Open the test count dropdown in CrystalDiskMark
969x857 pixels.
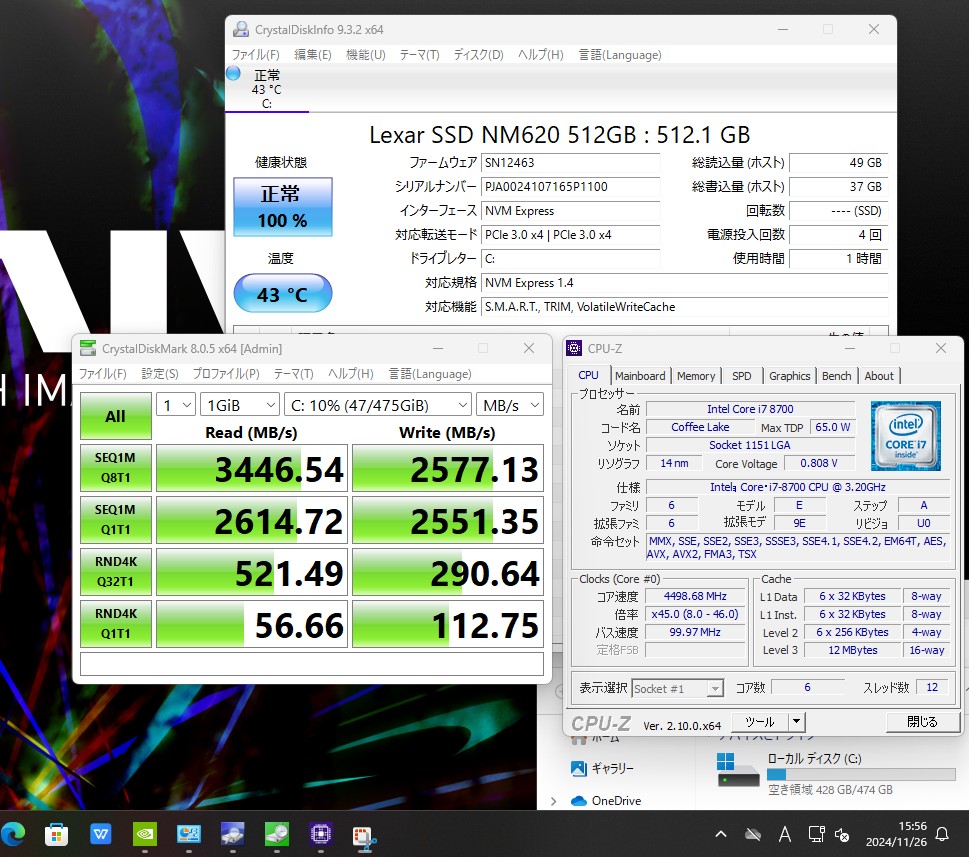pos(175,404)
